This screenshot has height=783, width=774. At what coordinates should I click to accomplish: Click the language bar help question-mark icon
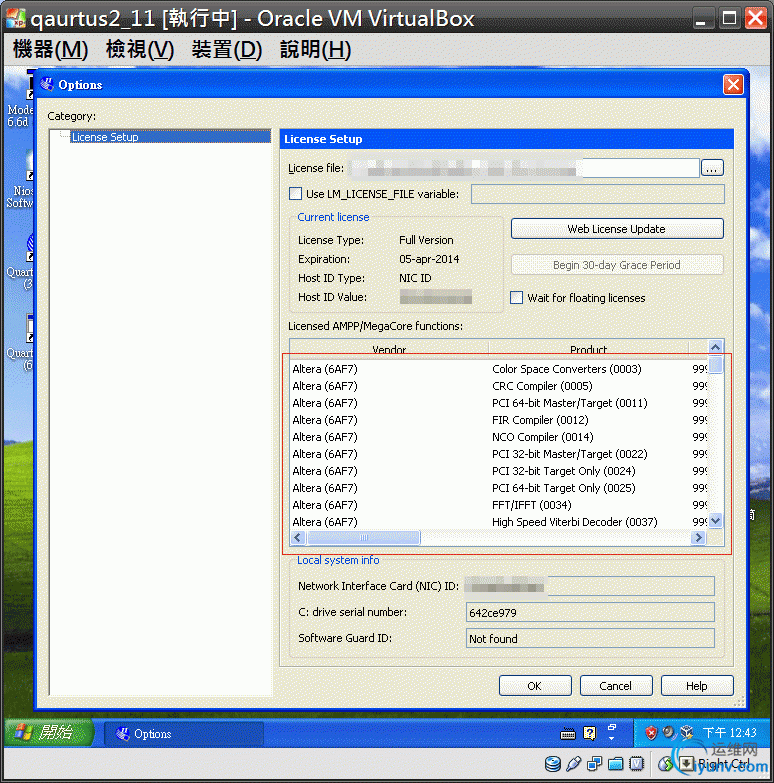(590, 733)
